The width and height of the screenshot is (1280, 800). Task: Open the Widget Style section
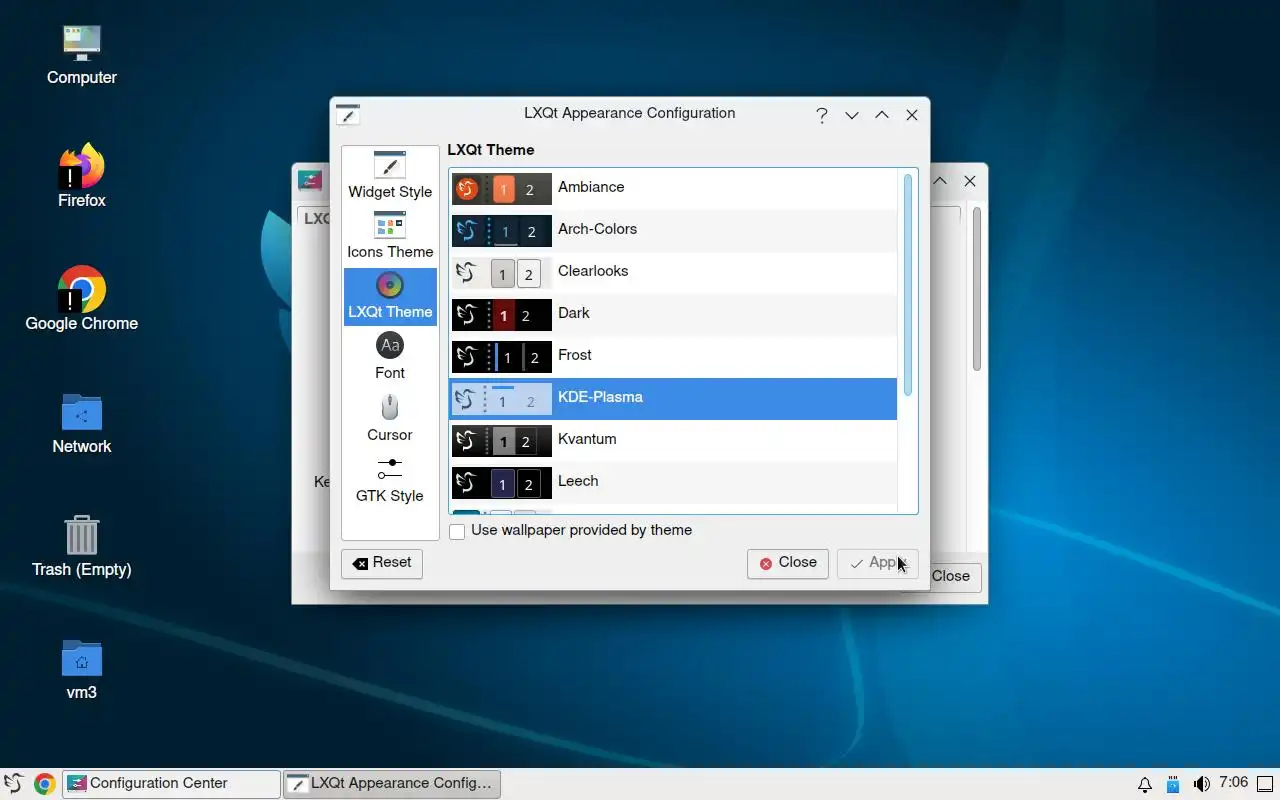coord(390,176)
